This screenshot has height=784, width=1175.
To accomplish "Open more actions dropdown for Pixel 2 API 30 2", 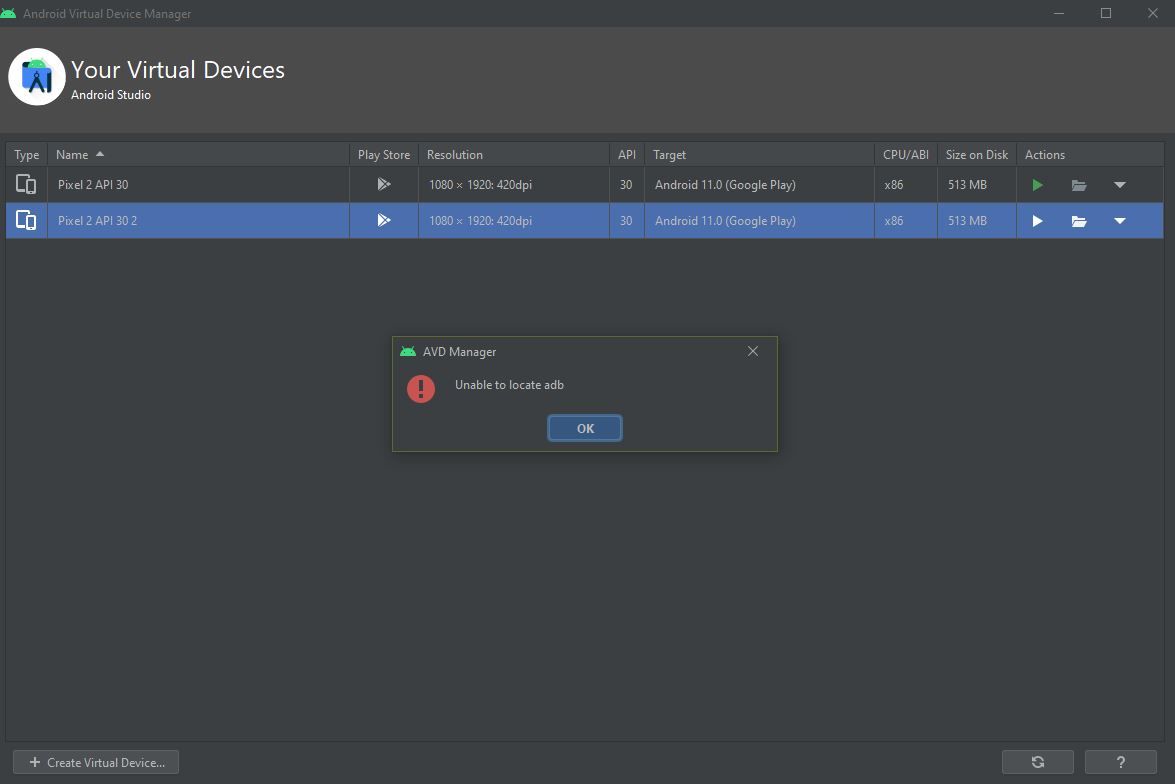I will pos(1120,221).
